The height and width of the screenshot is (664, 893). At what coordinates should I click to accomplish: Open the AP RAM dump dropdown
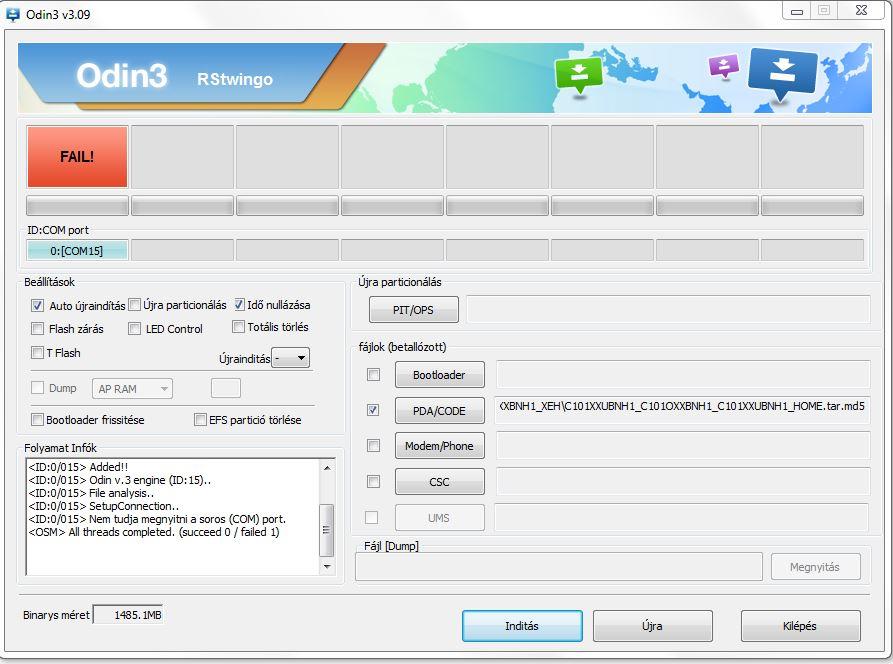pos(132,389)
